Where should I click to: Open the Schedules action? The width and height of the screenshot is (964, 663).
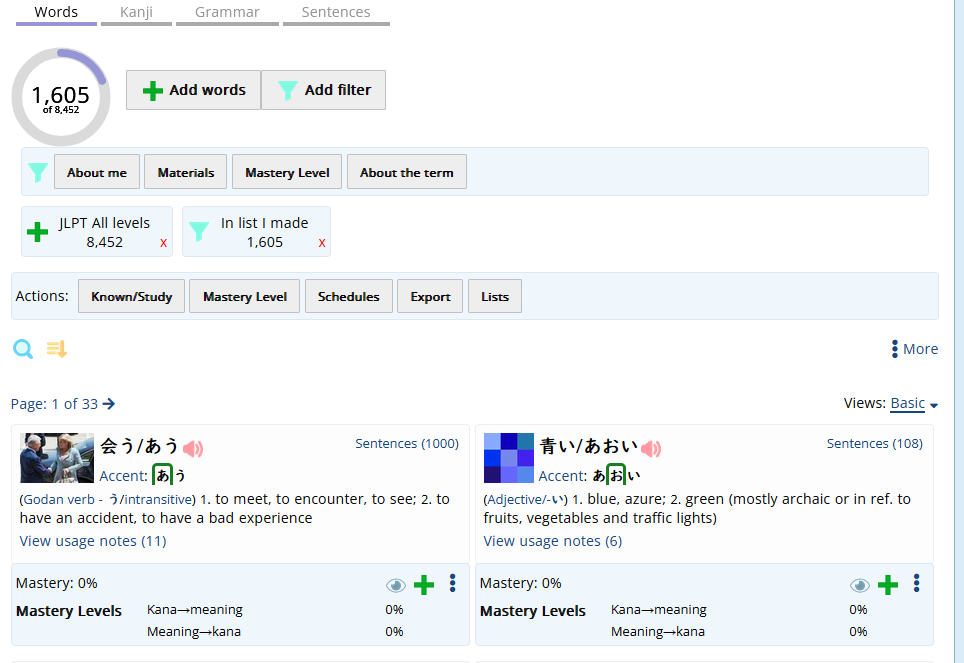(349, 296)
